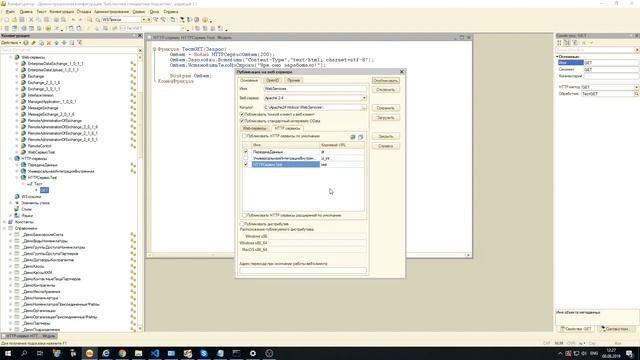Click the New document toolbar icon
Screen dimensions: 640x360
[x=6, y=20]
